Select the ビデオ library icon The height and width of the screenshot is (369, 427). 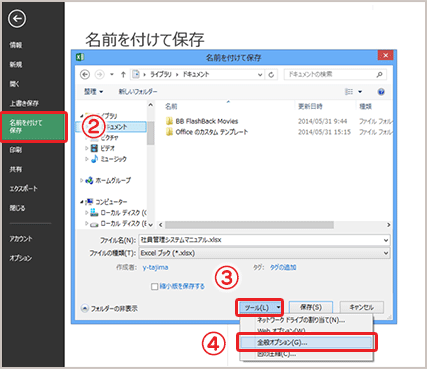tap(94, 148)
